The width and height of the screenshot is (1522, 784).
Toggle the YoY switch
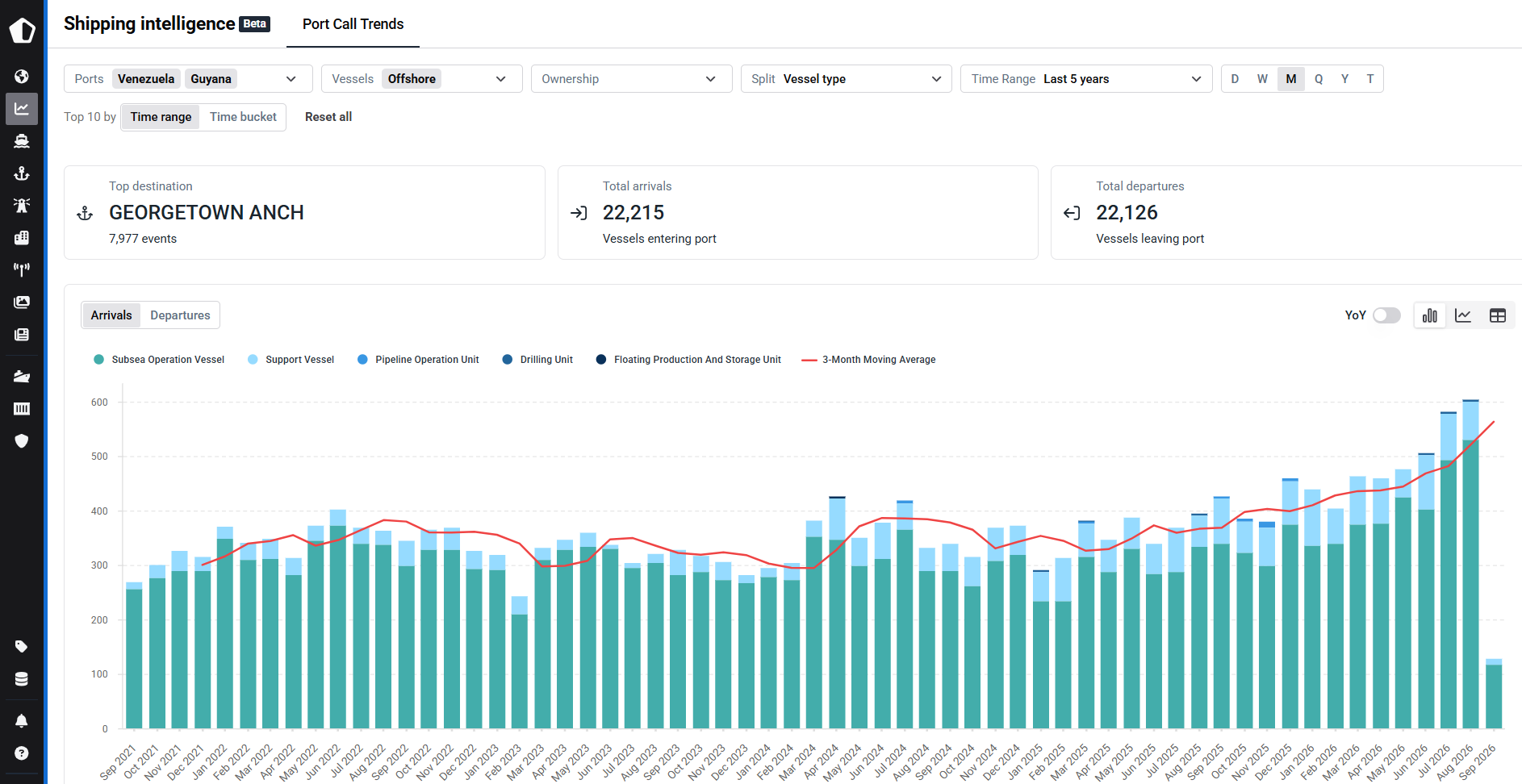coord(1387,315)
